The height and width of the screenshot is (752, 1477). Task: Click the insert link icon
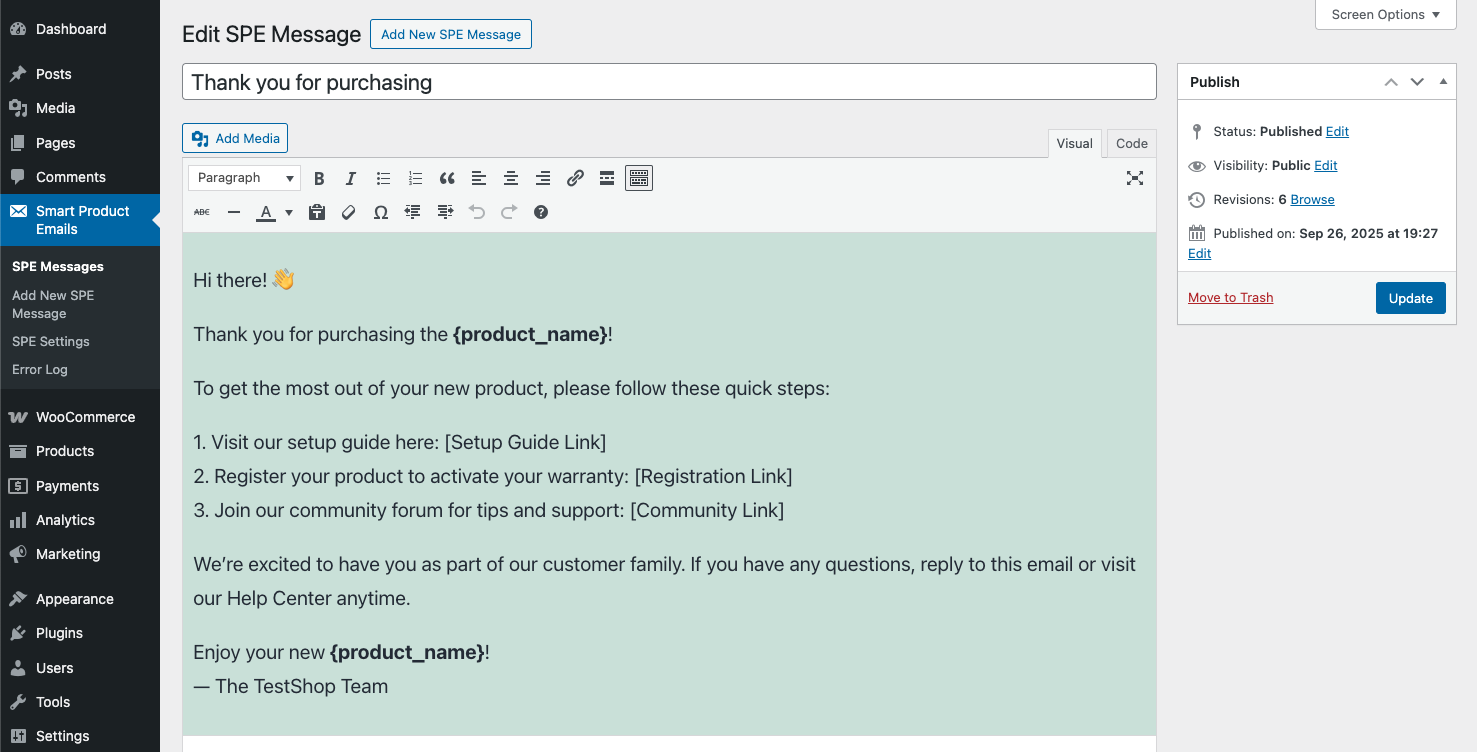[x=575, y=178]
